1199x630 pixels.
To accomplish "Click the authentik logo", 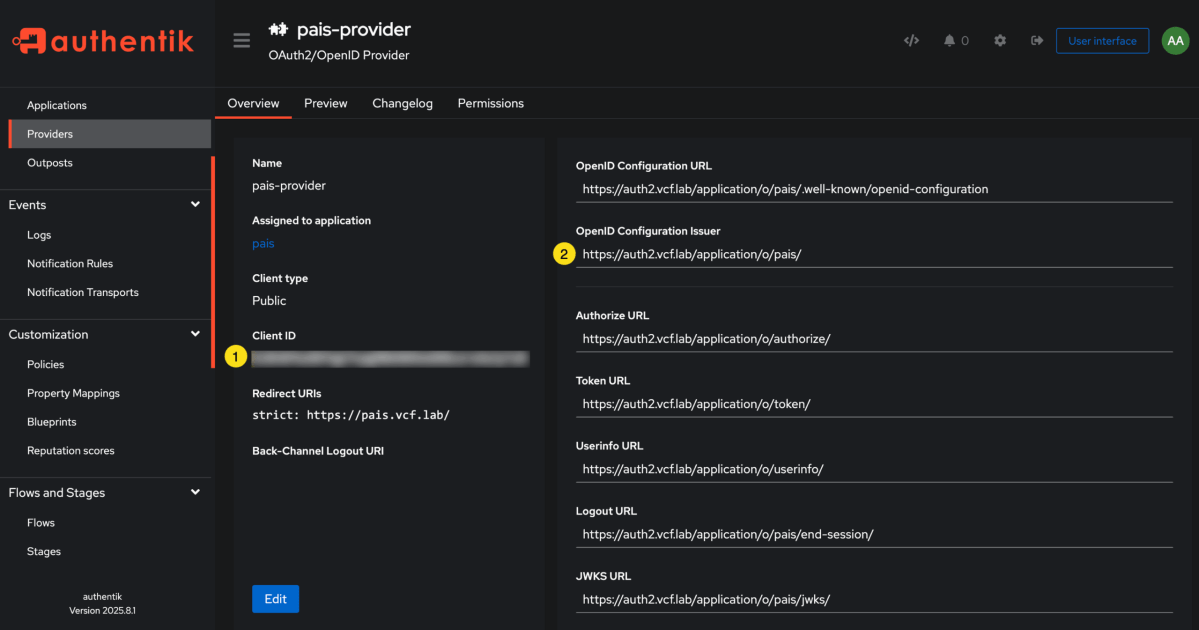I will tap(104, 41).
